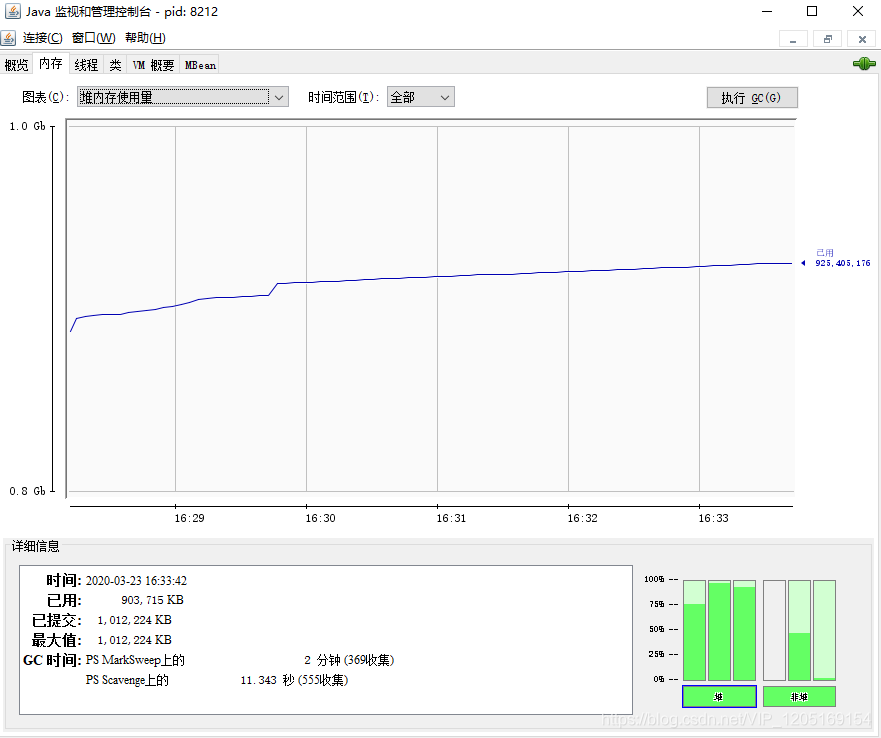The width and height of the screenshot is (881, 738).
Task: Click the PS MarkSweep GC time line
Action: coord(240,660)
